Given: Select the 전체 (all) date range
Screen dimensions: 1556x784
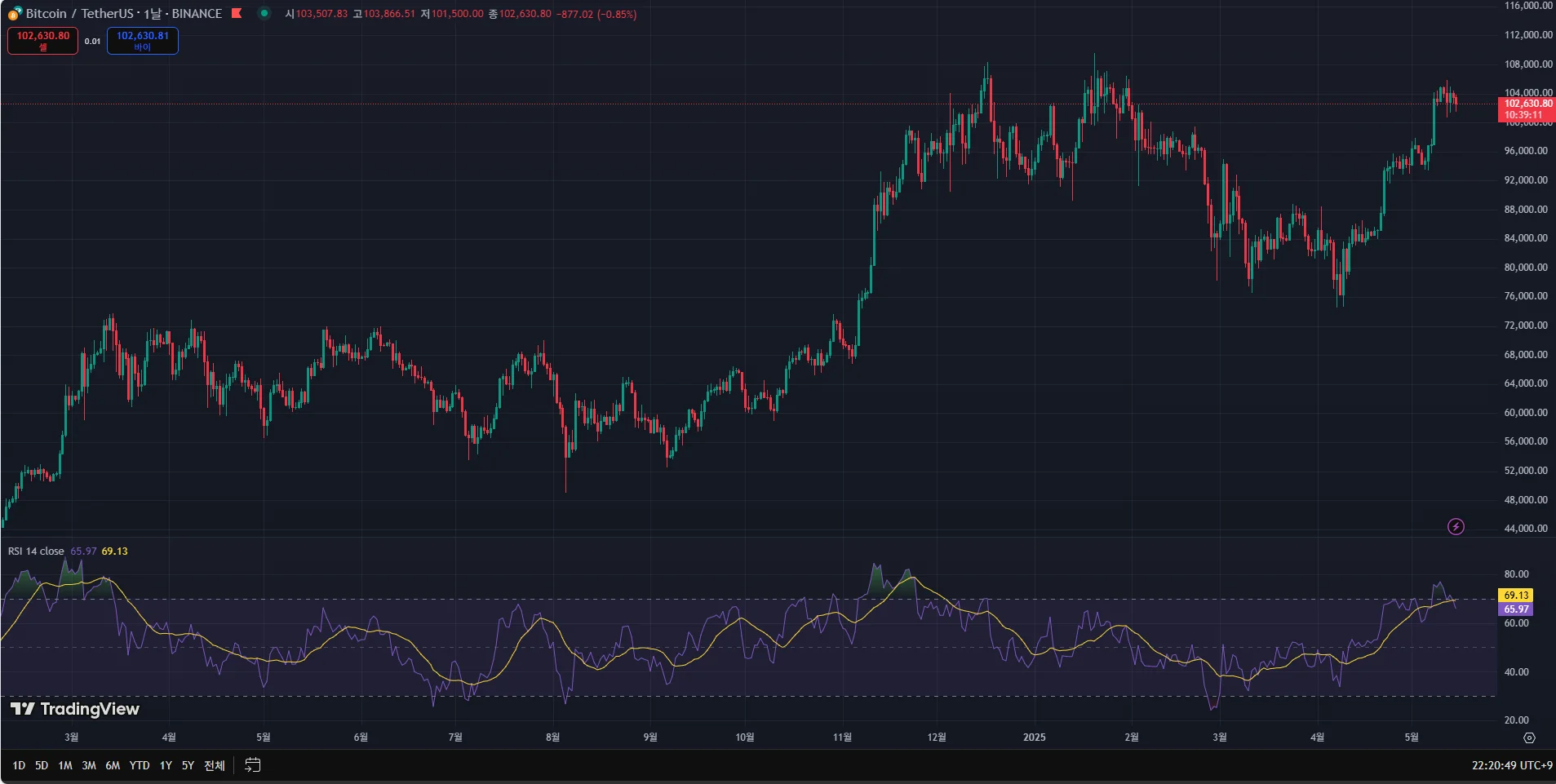Looking at the screenshot, I should (x=215, y=765).
